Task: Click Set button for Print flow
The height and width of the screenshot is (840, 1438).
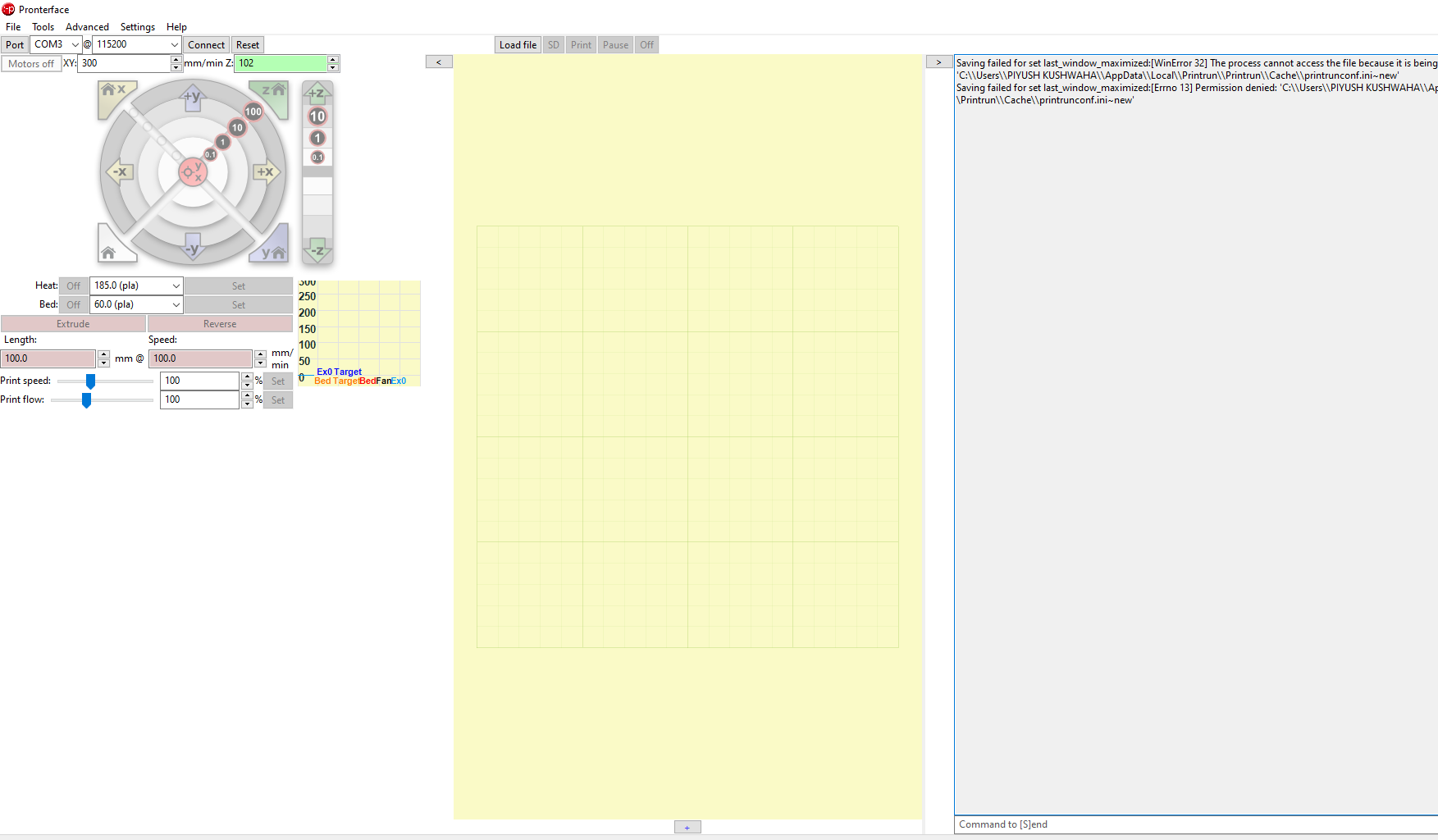Action: 278,400
